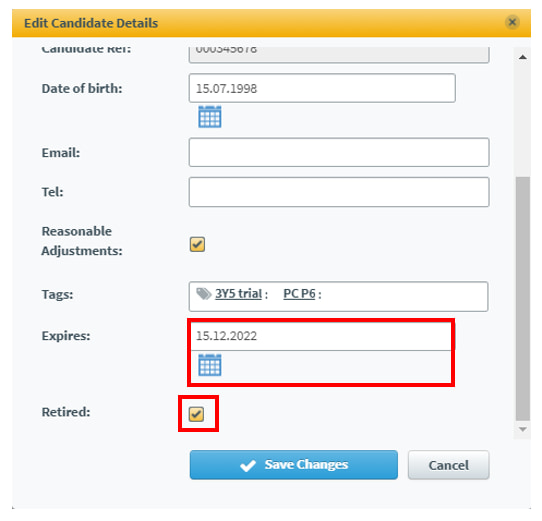Focus the Date of birth field

[x=322, y=88]
